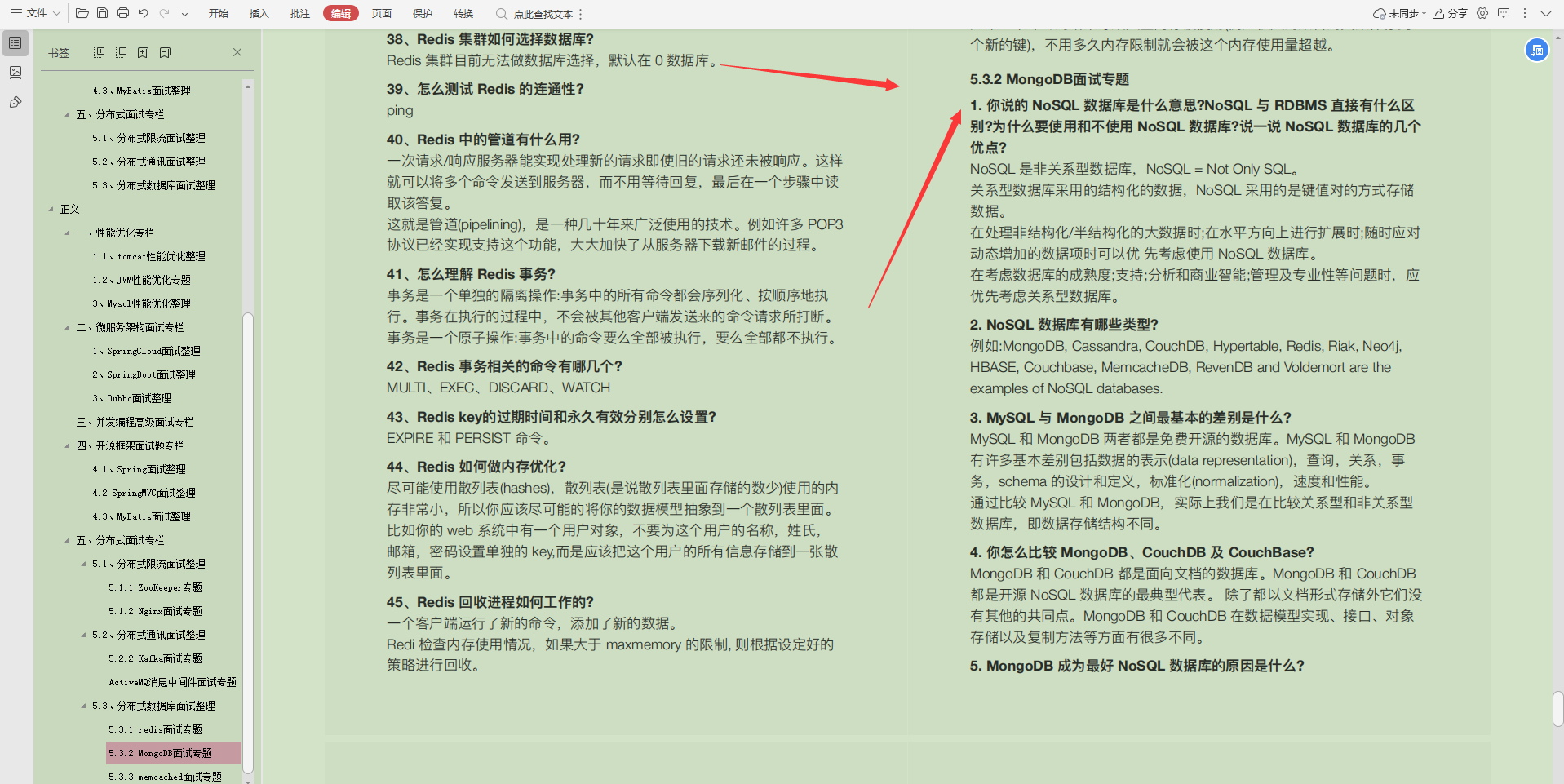
Task: Open the stamp/signature panel icon in sidebar
Action: coord(16,102)
